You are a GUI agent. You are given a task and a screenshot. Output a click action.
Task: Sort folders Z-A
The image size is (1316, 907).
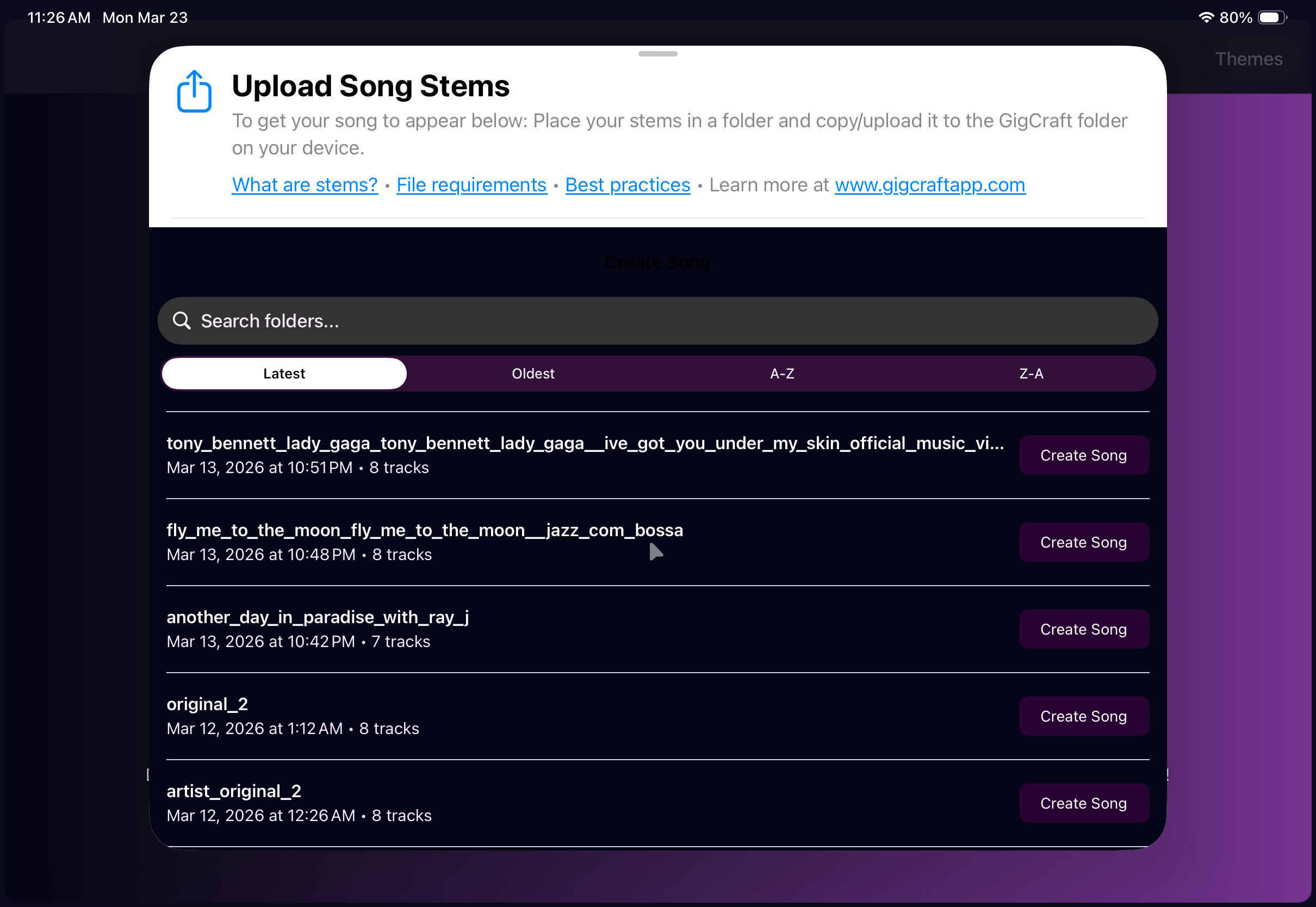coord(1031,374)
